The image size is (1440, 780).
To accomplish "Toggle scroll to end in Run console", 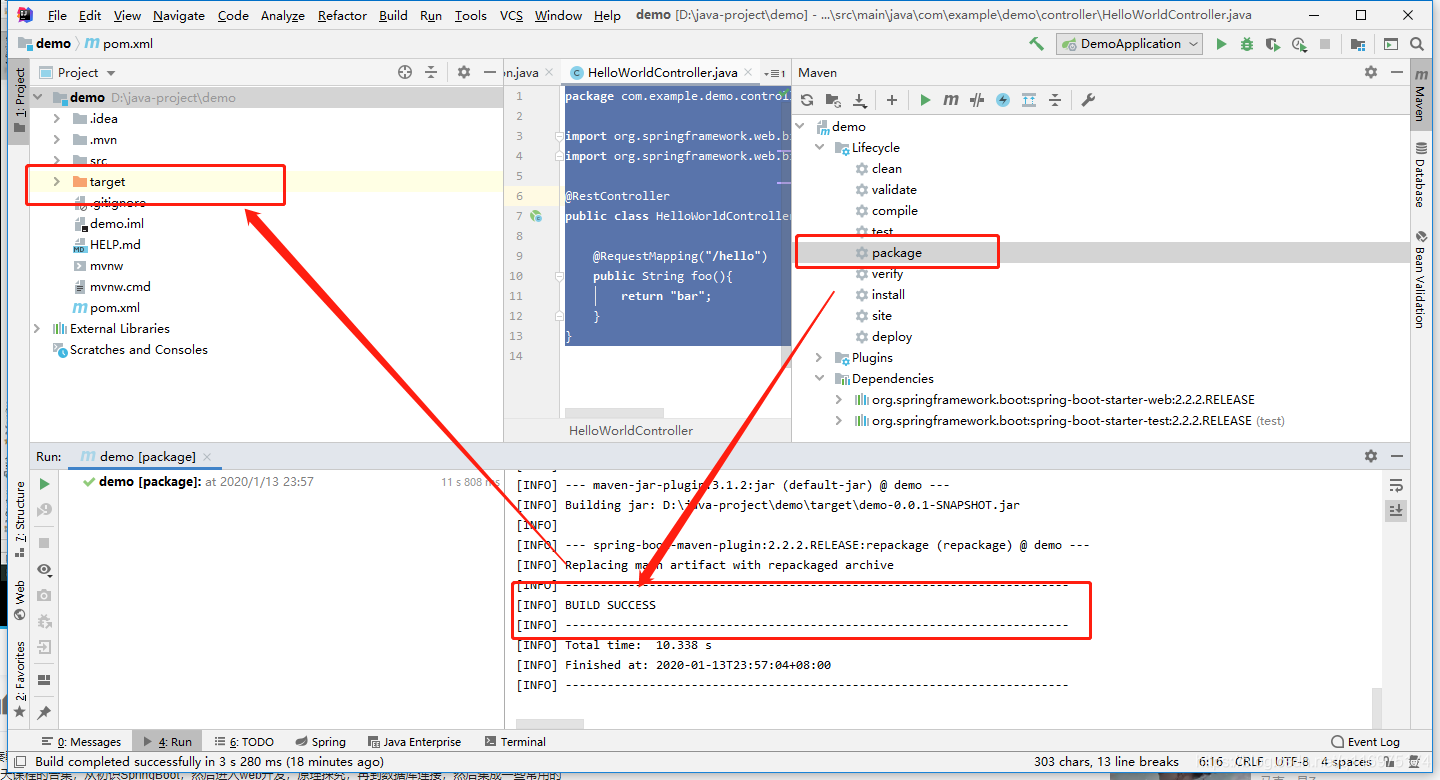I will pos(1396,510).
